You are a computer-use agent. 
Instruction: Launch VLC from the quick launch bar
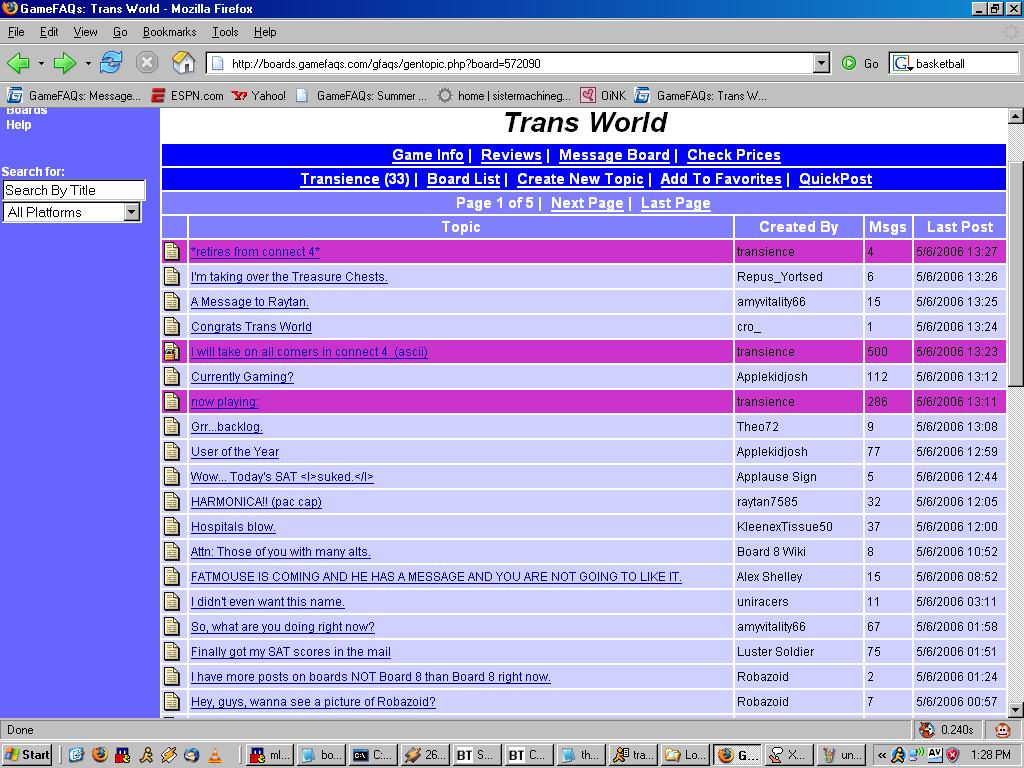[214, 755]
